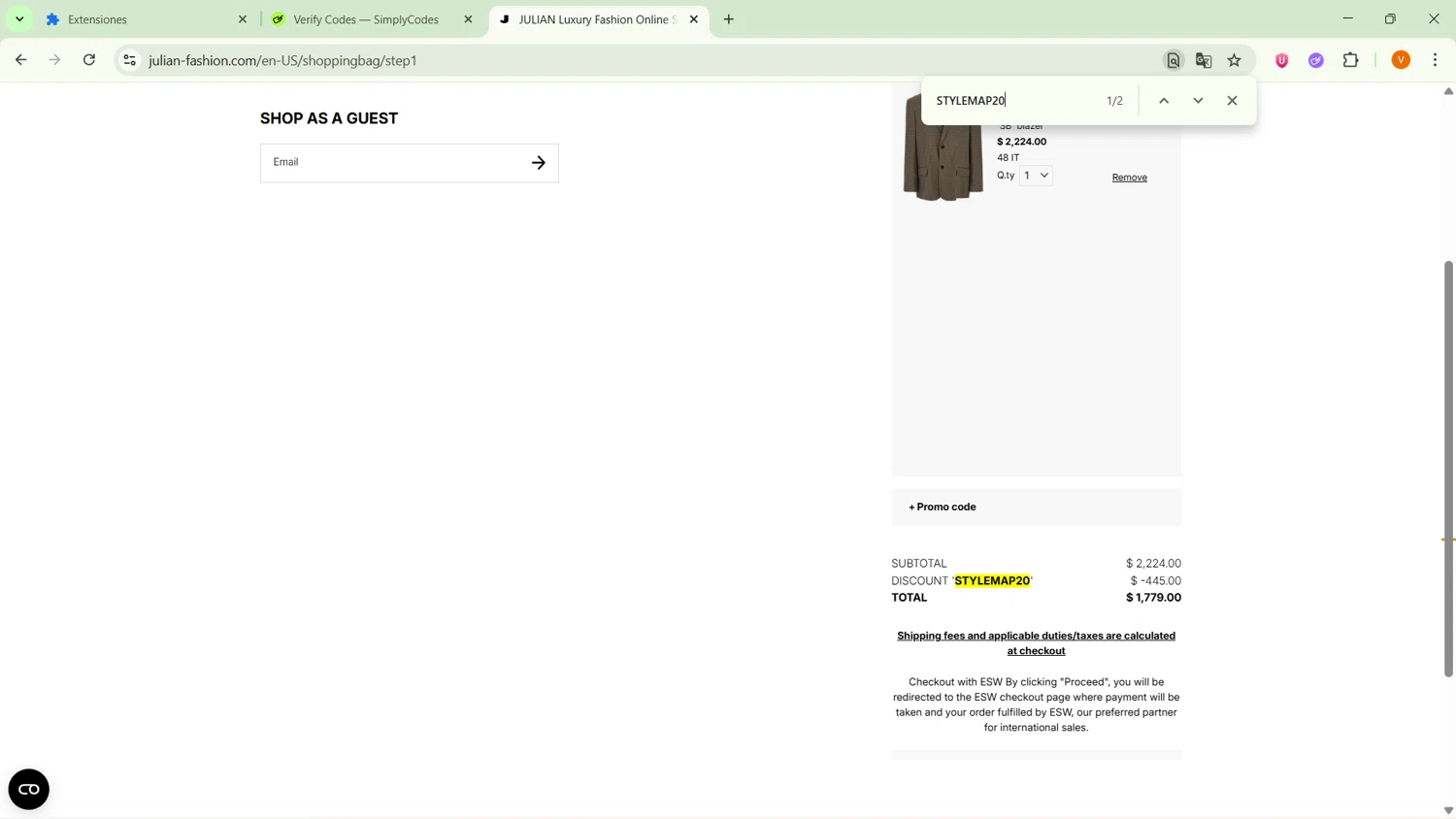Click the 48 IT size text
Screen dimensions: 1456x819
pos(1009,157)
